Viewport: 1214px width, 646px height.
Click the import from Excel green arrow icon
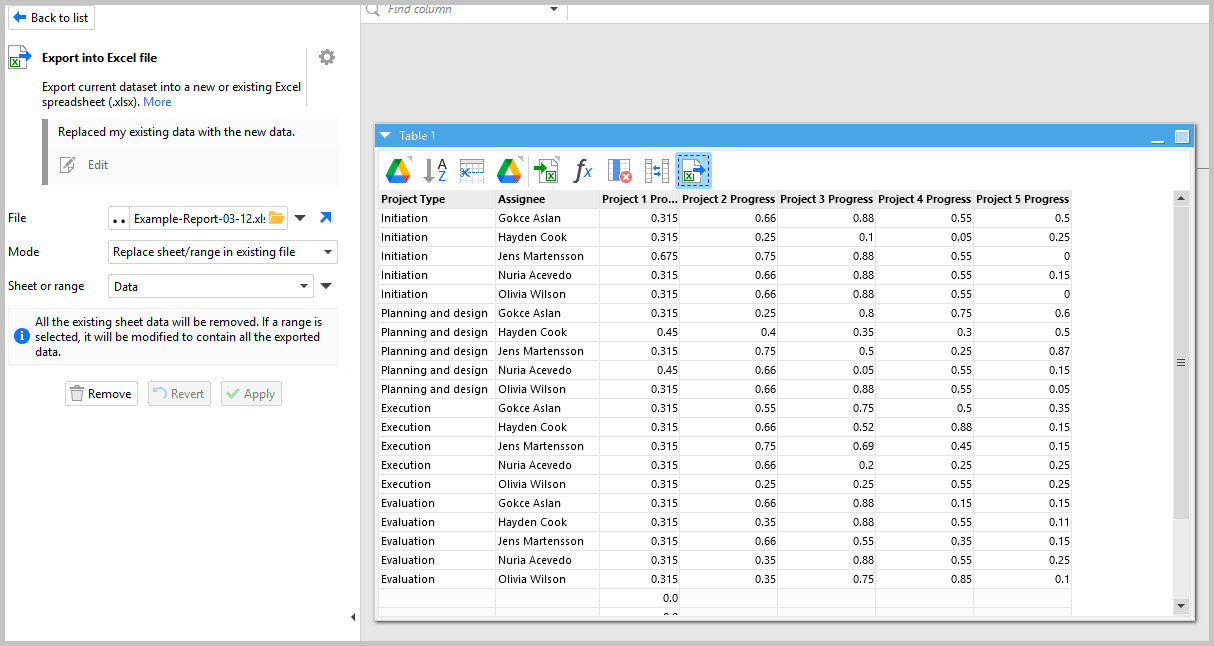point(546,170)
